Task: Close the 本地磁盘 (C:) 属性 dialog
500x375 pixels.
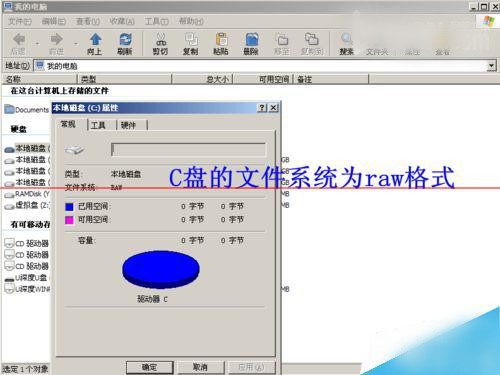Action: [x=273, y=108]
